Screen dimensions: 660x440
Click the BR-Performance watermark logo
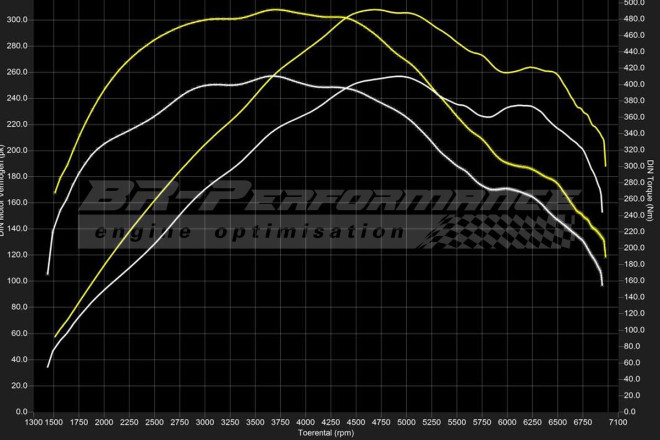click(330, 198)
